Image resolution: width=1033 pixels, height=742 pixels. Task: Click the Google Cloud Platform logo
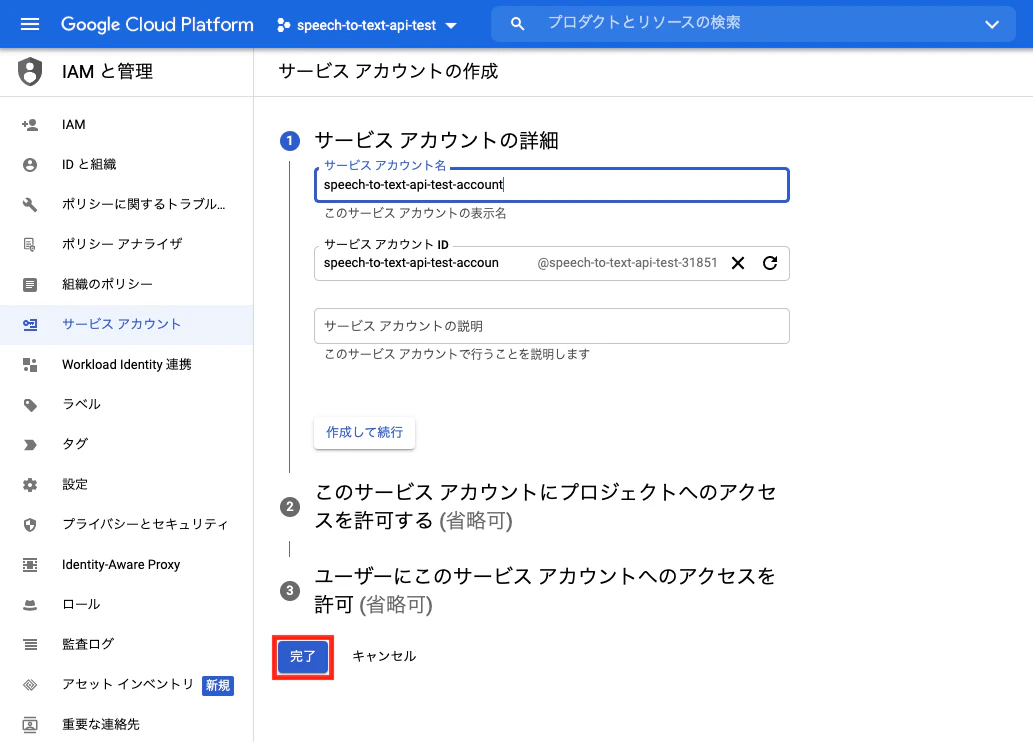[x=157, y=24]
